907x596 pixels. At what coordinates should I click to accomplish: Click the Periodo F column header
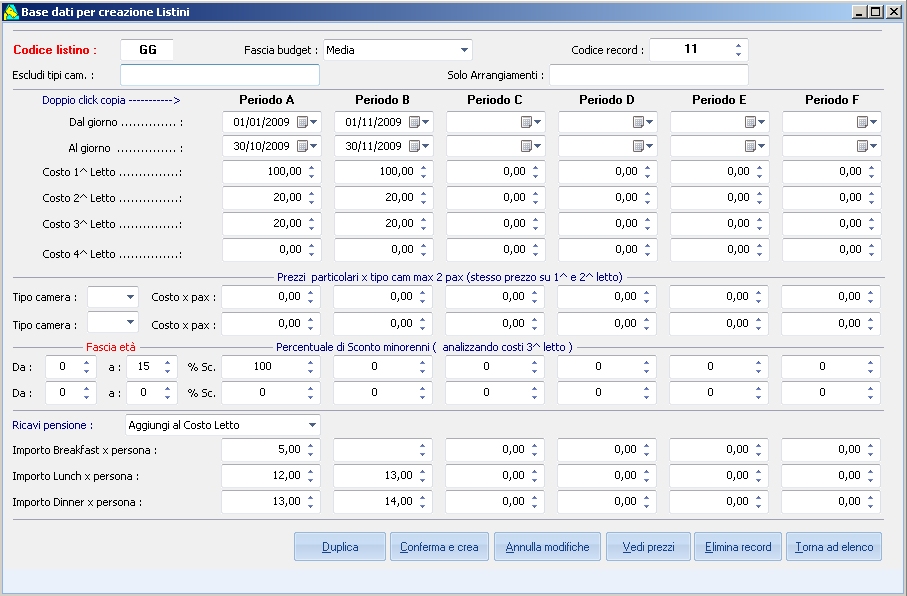click(832, 100)
